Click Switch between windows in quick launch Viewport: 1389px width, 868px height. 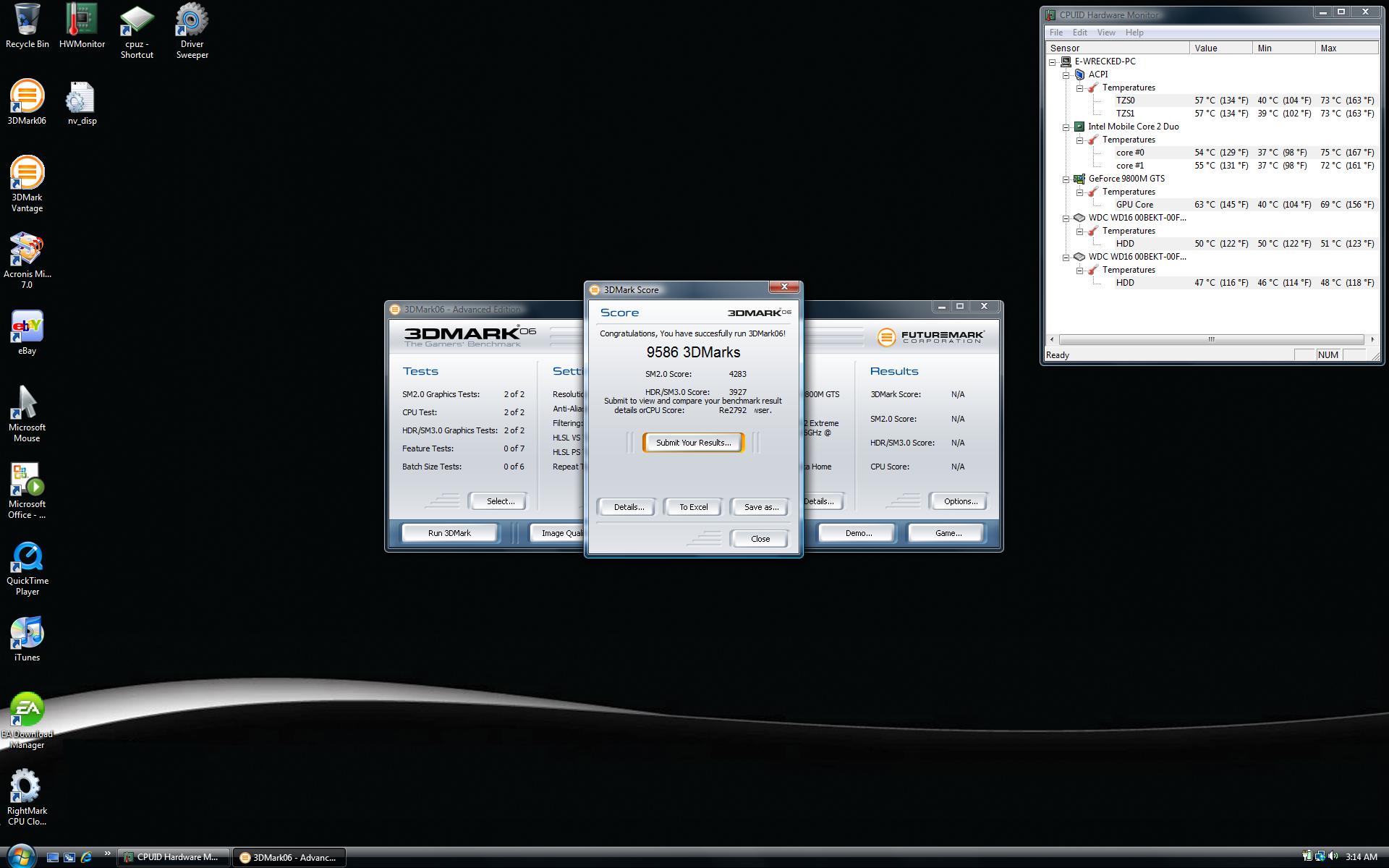69,857
